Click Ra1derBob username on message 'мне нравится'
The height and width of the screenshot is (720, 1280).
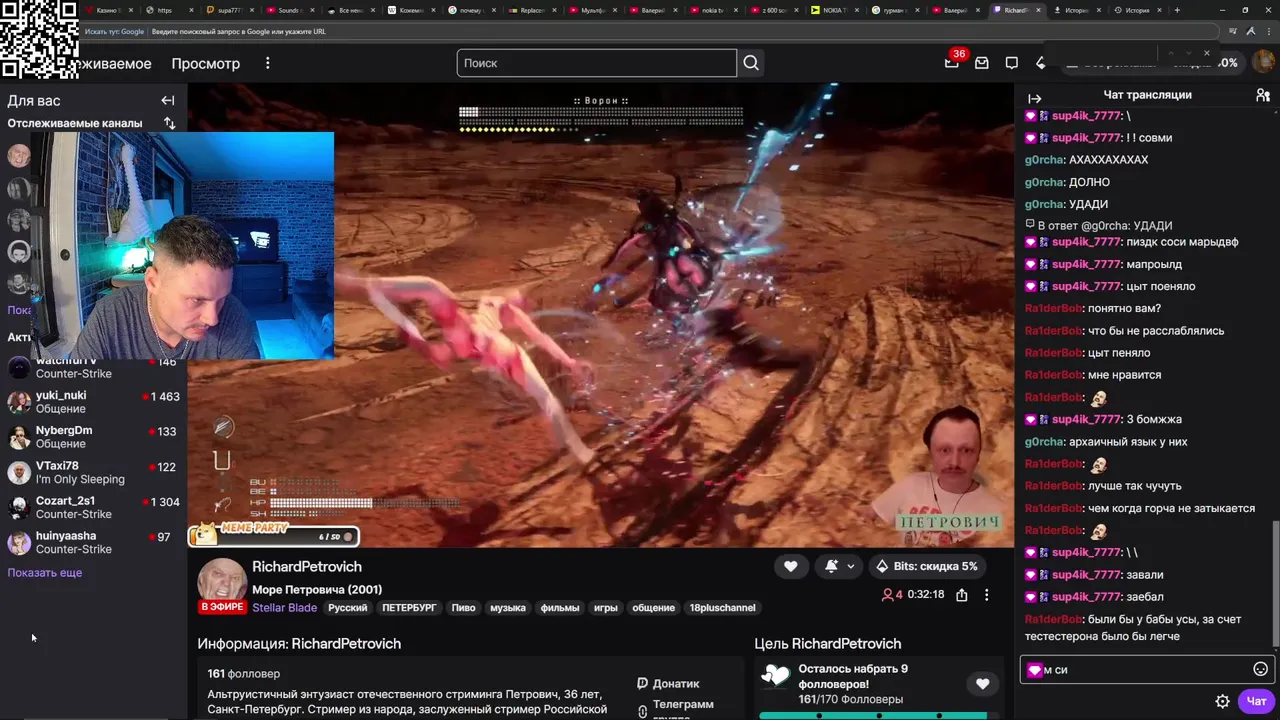[x=1054, y=375]
